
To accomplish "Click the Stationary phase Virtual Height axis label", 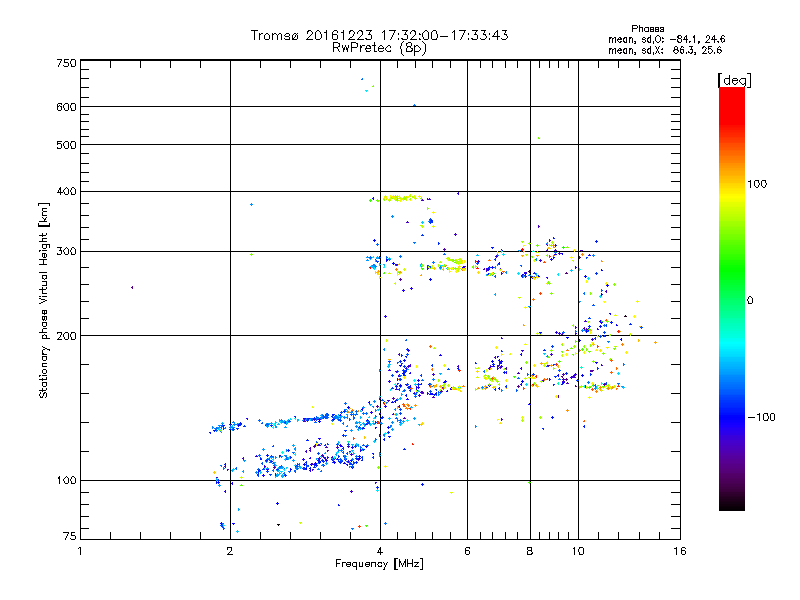I will click(x=44, y=300).
